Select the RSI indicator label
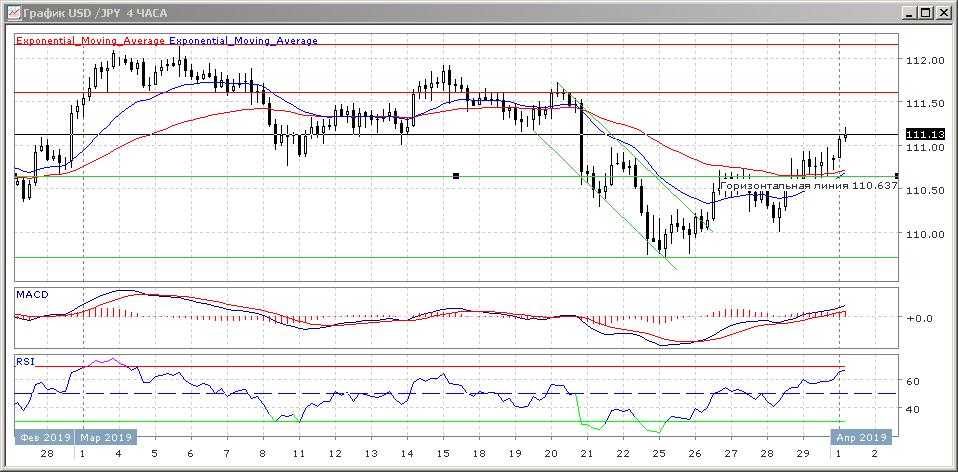The image size is (958, 472). tap(24, 360)
